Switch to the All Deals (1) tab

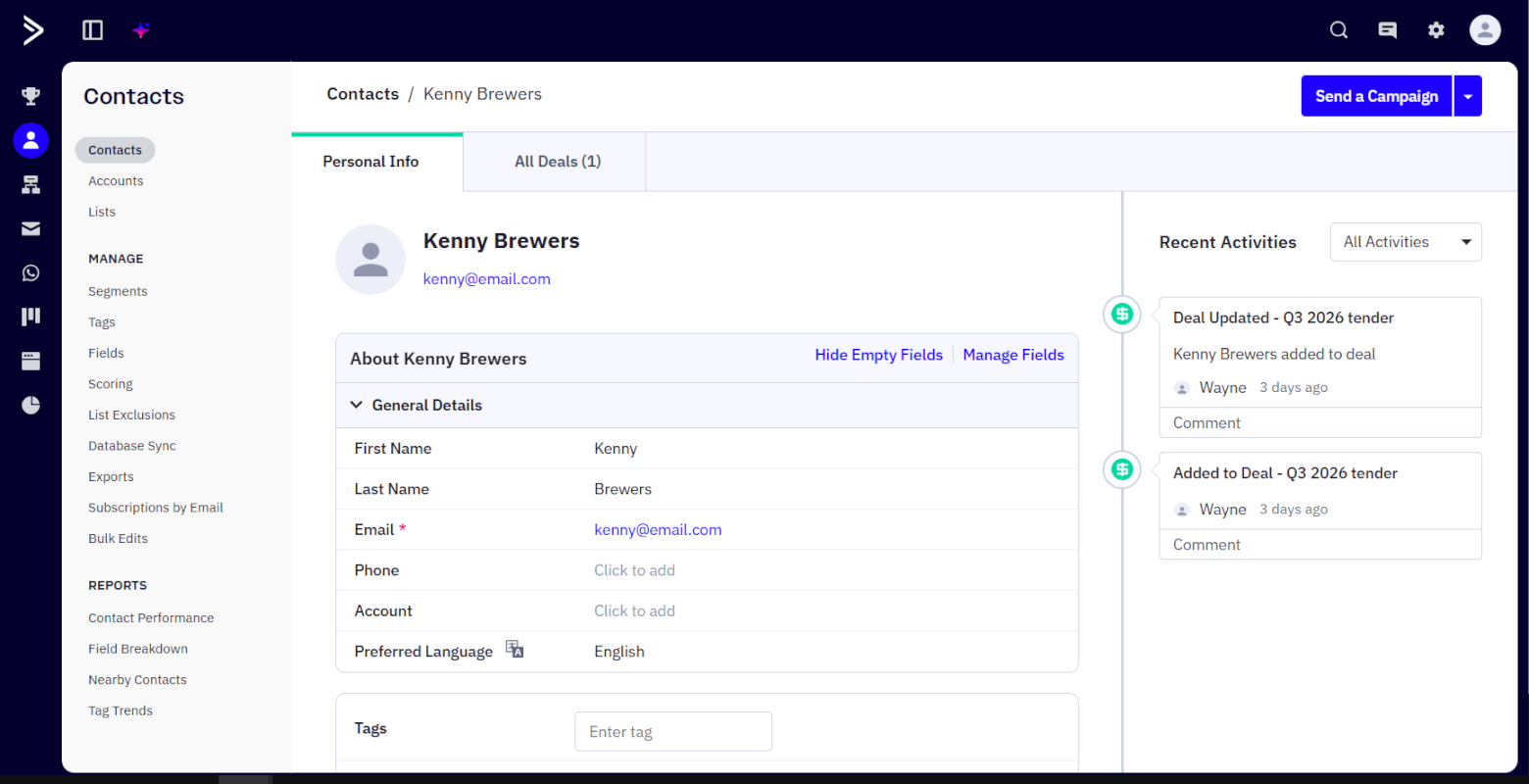click(558, 162)
